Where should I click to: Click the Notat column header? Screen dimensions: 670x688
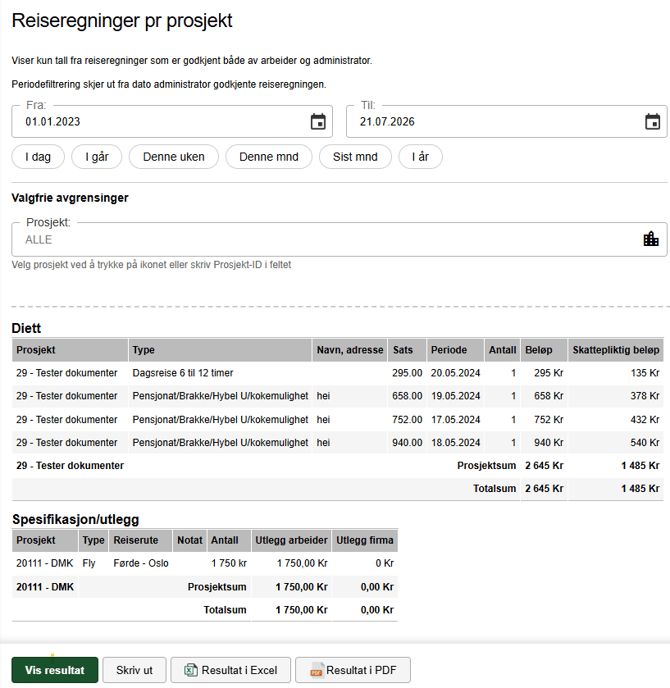coord(190,540)
